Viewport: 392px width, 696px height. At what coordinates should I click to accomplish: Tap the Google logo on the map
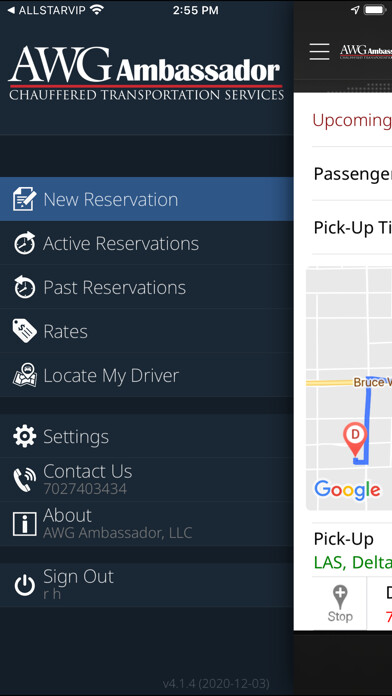click(347, 490)
